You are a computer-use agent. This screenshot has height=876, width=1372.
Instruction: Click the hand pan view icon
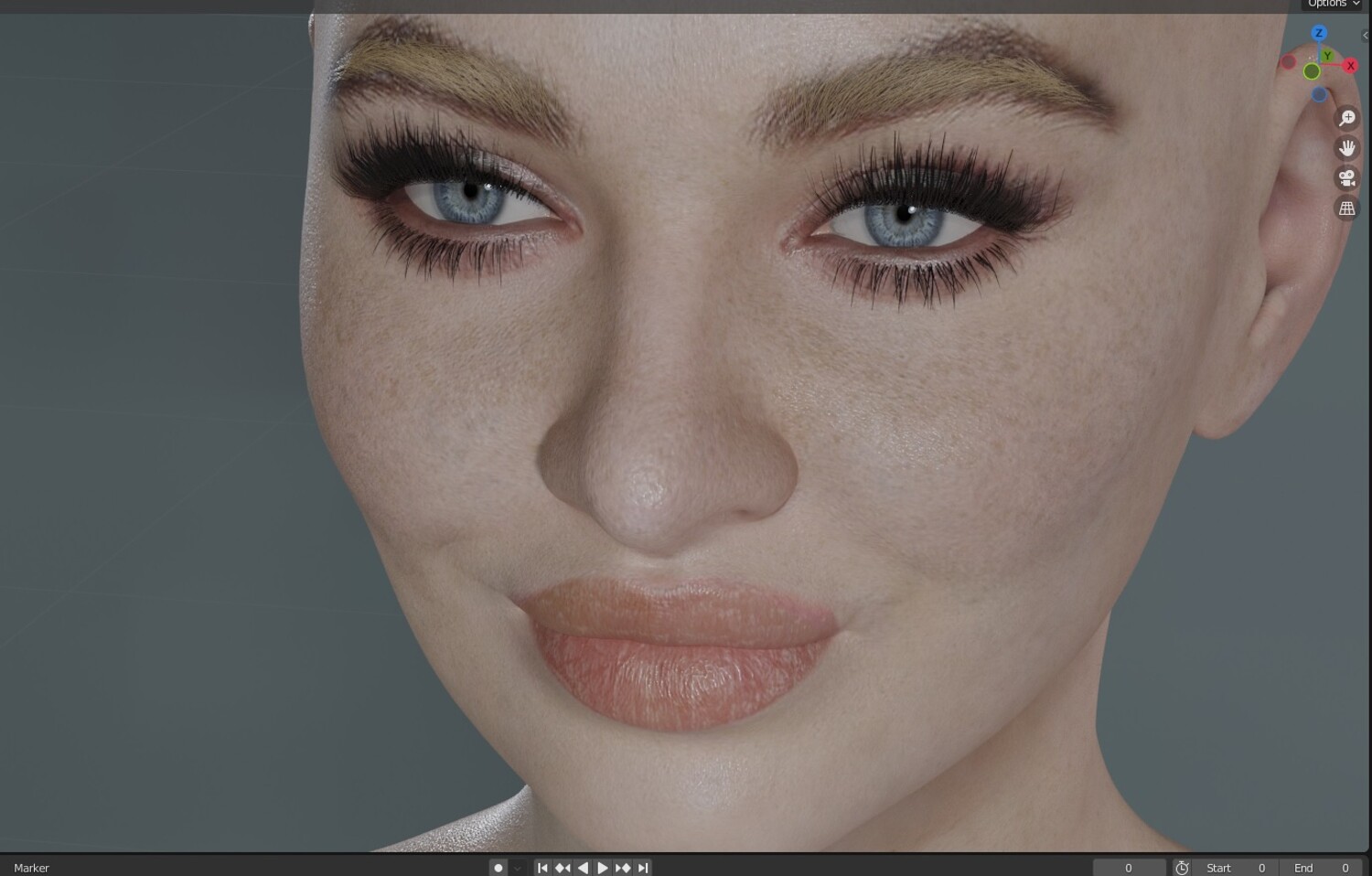click(x=1347, y=148)
